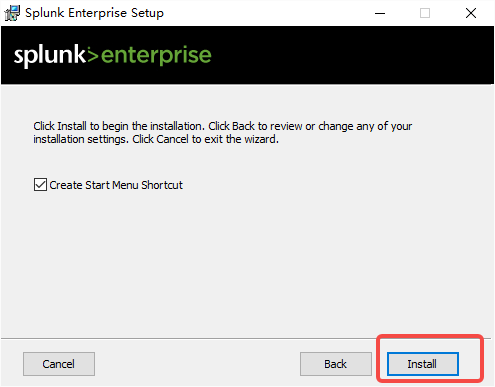
Task: Click the 'Create Start Menu Shortcut' label text
Action: [x=116, y=185]
